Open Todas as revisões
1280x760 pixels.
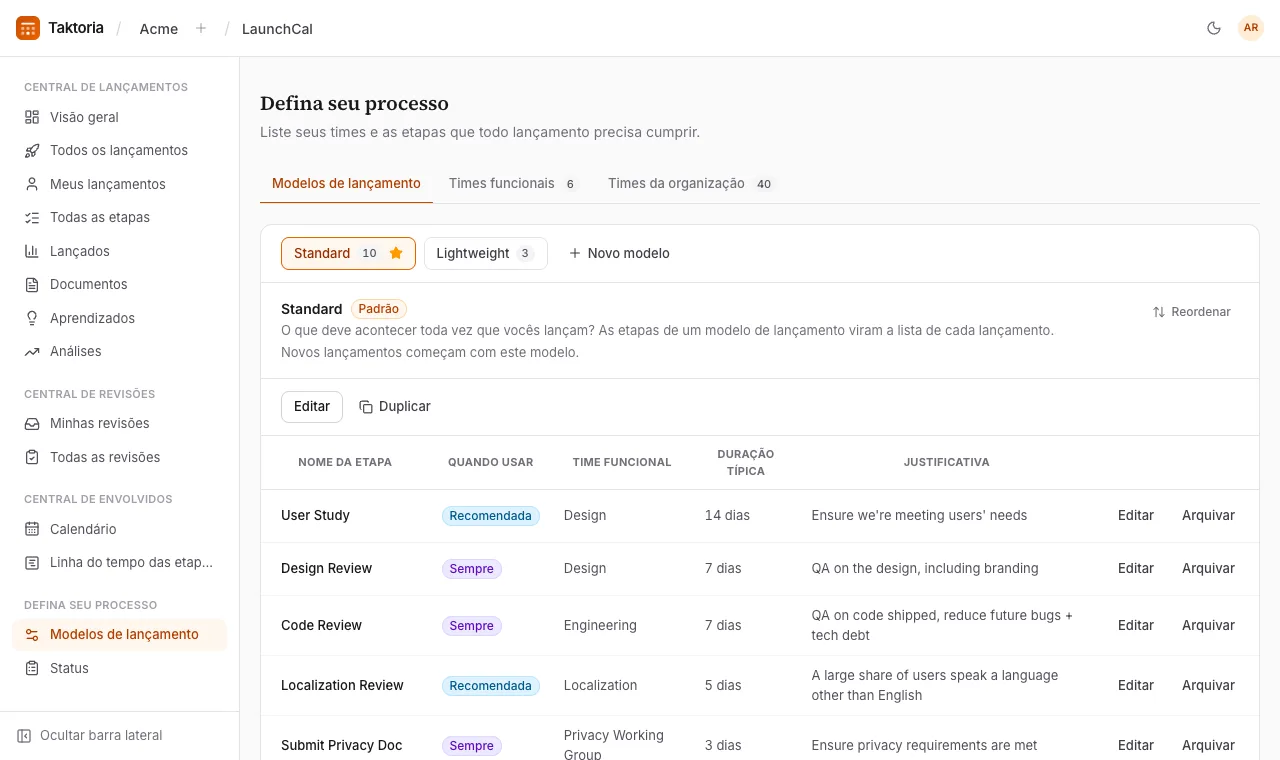120,457
